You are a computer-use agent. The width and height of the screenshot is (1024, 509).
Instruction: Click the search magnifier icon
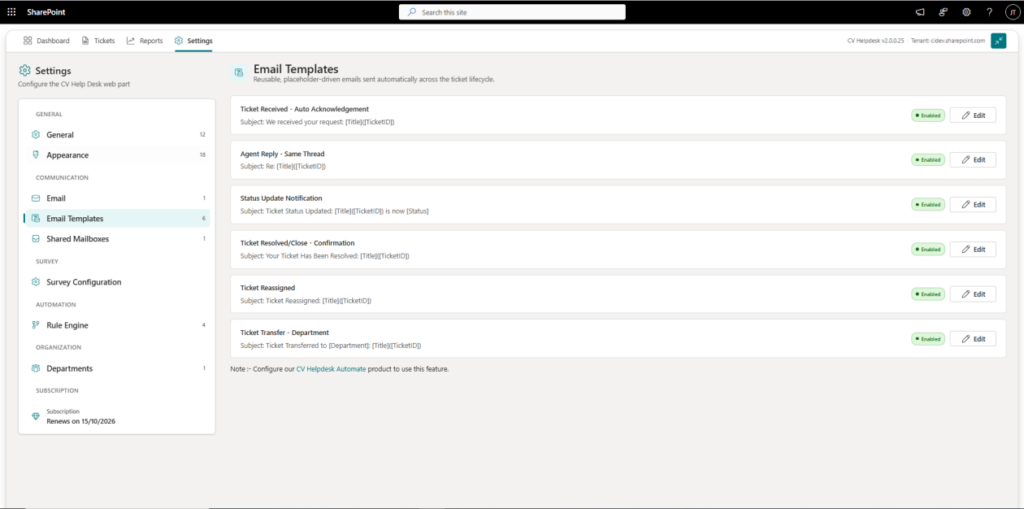pyautogui.click(x=411, y=12)
